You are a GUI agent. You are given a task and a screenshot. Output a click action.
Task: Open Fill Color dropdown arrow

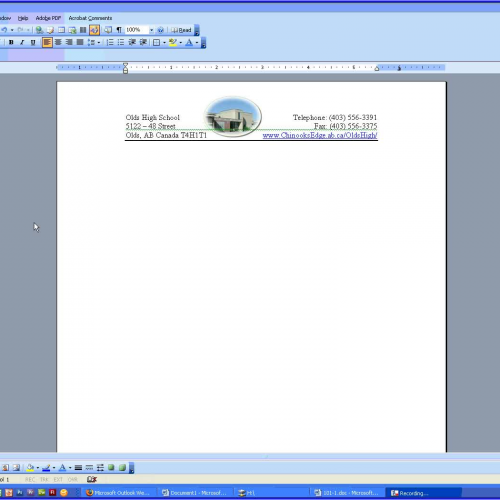click(38, 468)
